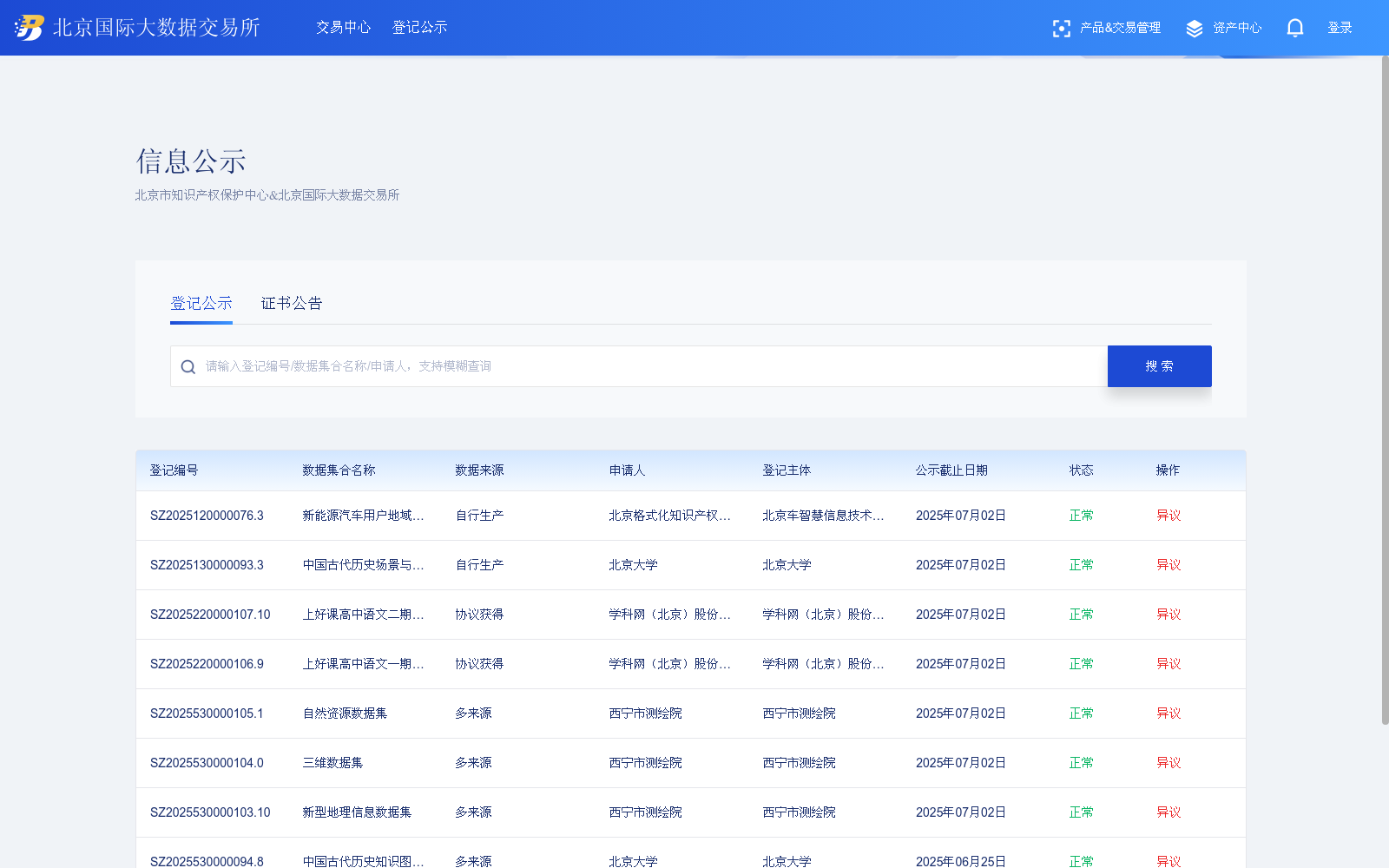
Task: Click dataset name 新能源汽车用户地域…
Action: pos(363,516)
